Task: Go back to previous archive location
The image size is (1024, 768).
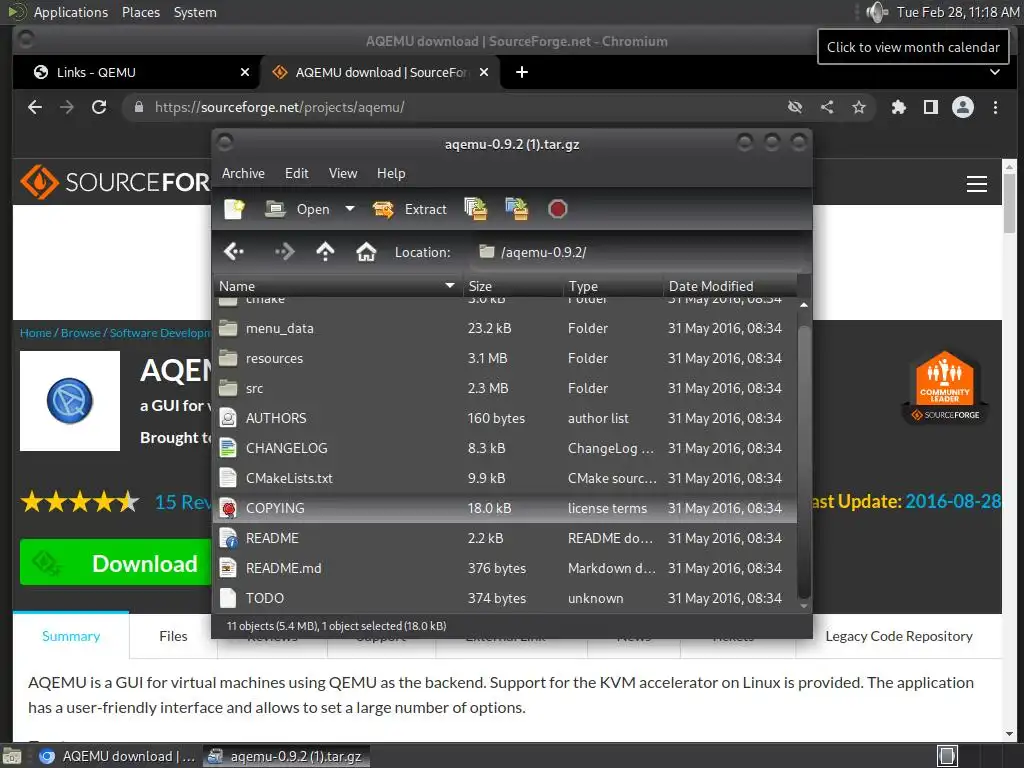Action: 234,251
